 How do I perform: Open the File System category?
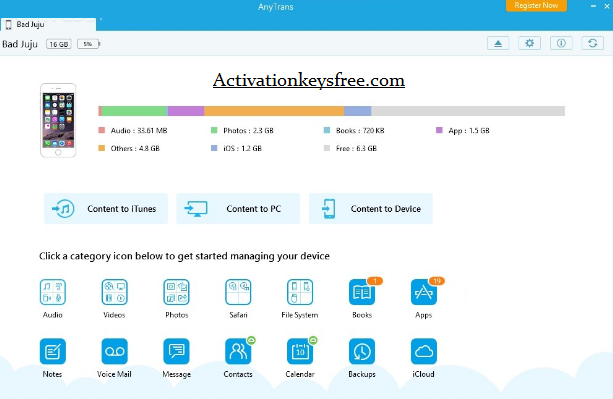tap(300, 292)
